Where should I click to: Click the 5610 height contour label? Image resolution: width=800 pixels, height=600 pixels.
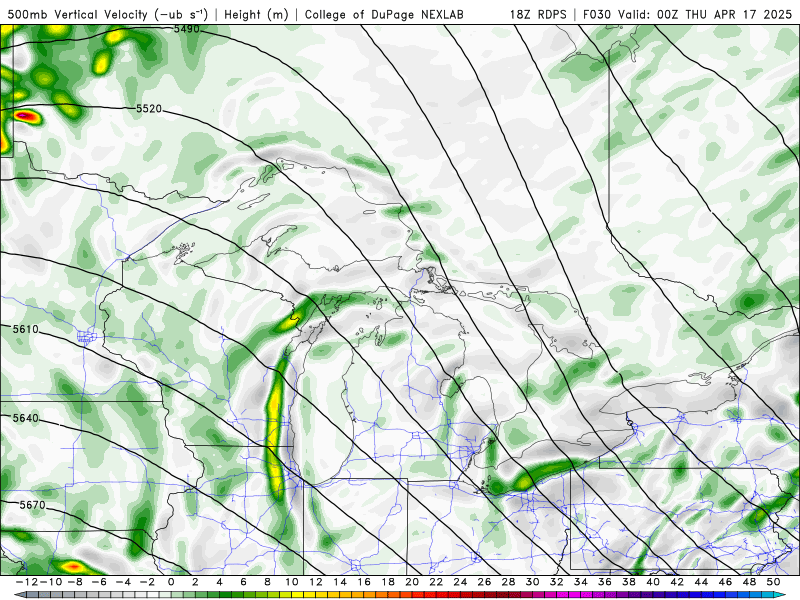pos(26,329)
